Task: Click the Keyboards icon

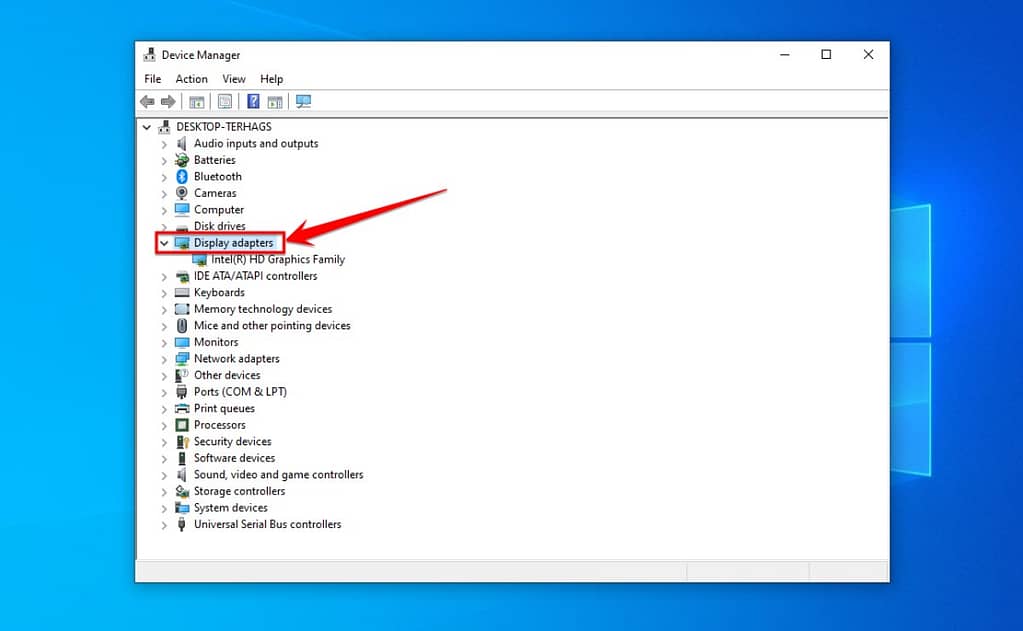Action: (x=182, y=292)
